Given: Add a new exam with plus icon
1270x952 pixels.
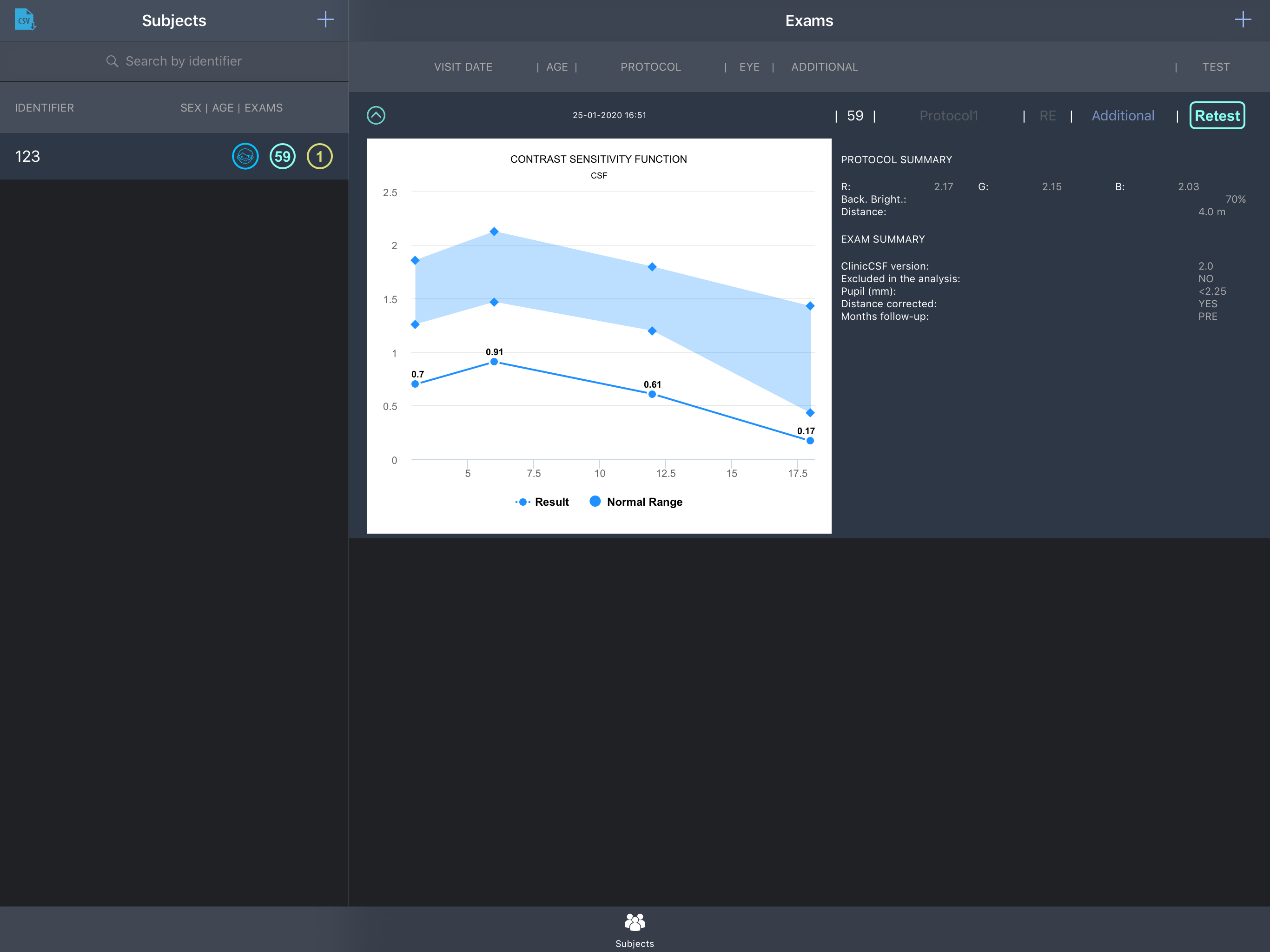Looking at the screenshot, I should [x=1243, y=20].
